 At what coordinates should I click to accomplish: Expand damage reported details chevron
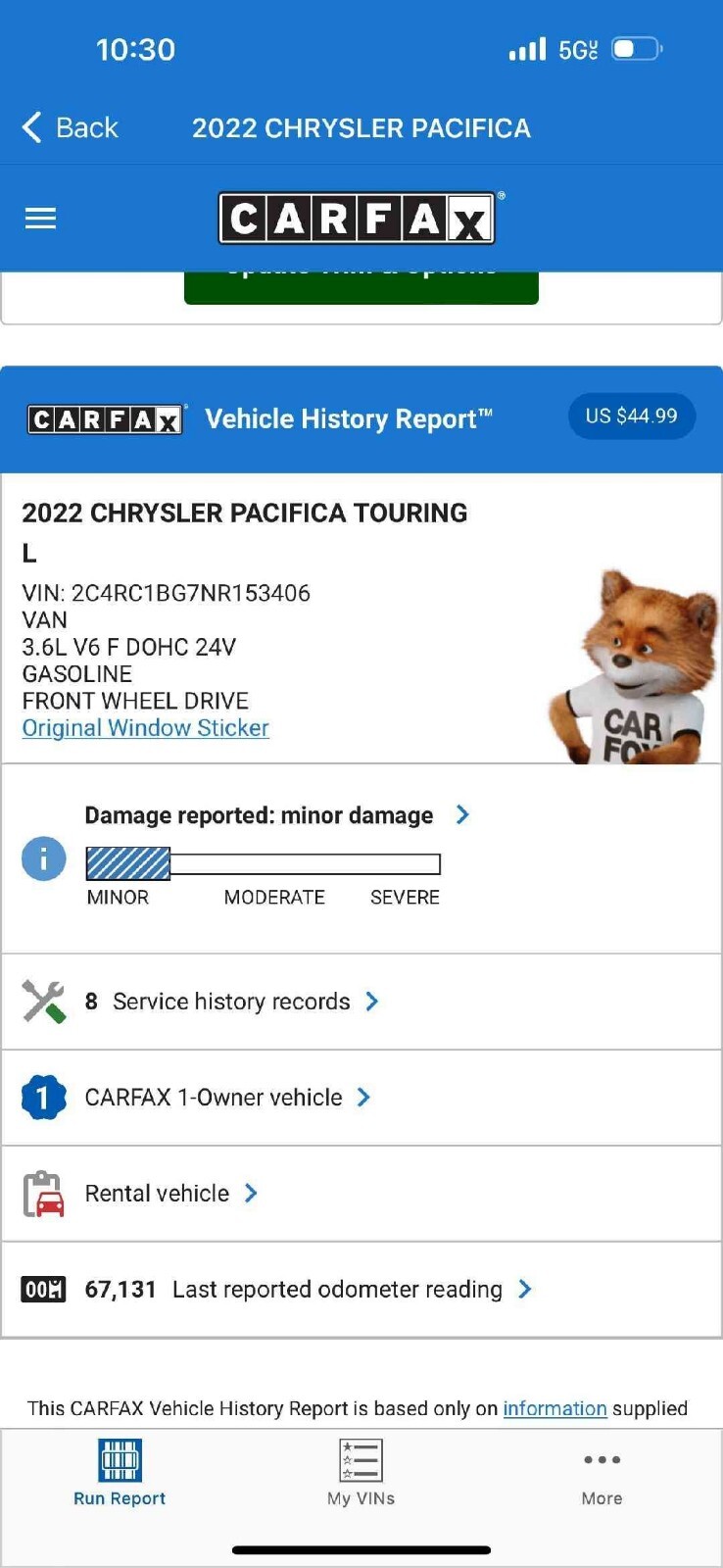[462, 814]
